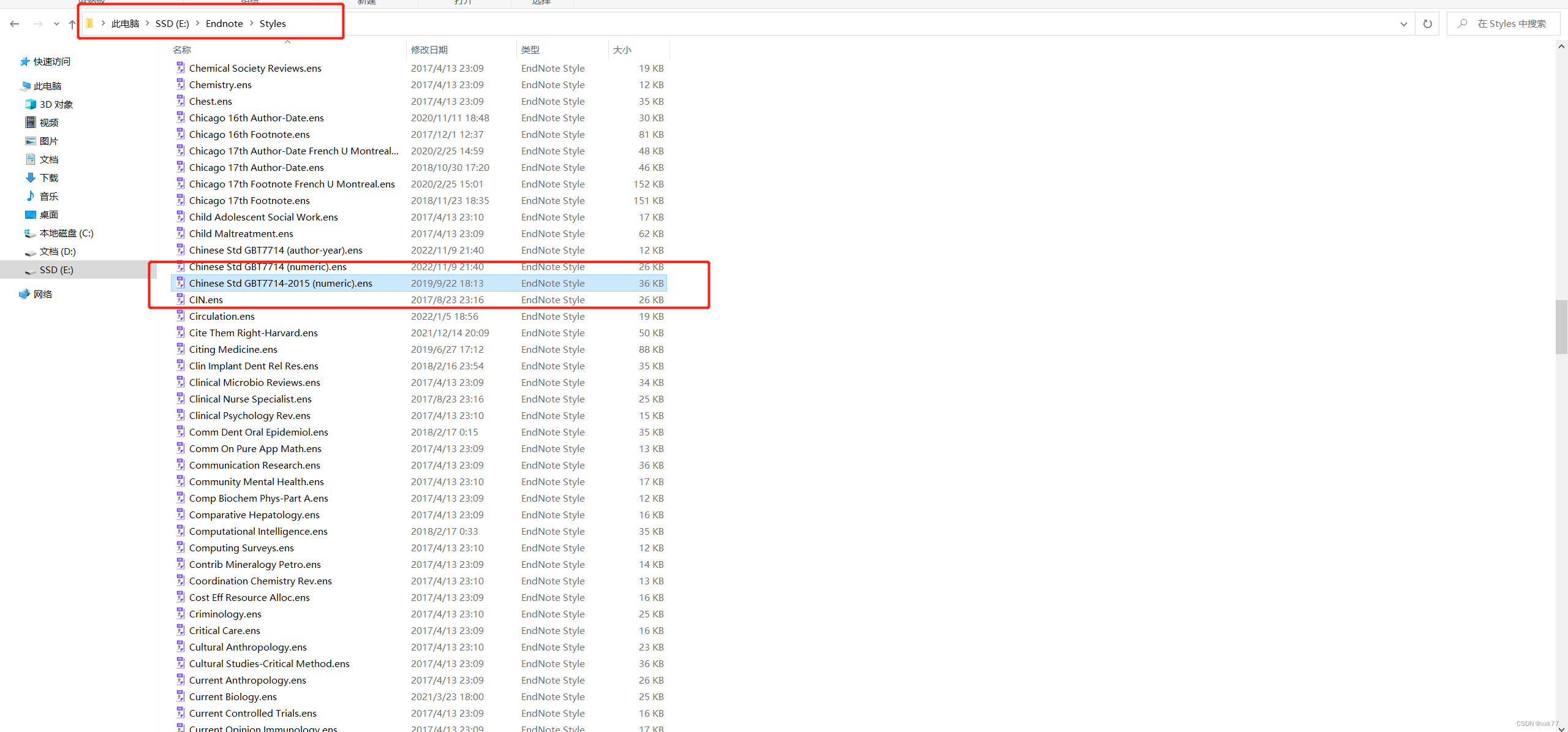Open the 视频 folder icon
Image resolution: width=1568 pixels, height=732 pixels.
[30, 123]
